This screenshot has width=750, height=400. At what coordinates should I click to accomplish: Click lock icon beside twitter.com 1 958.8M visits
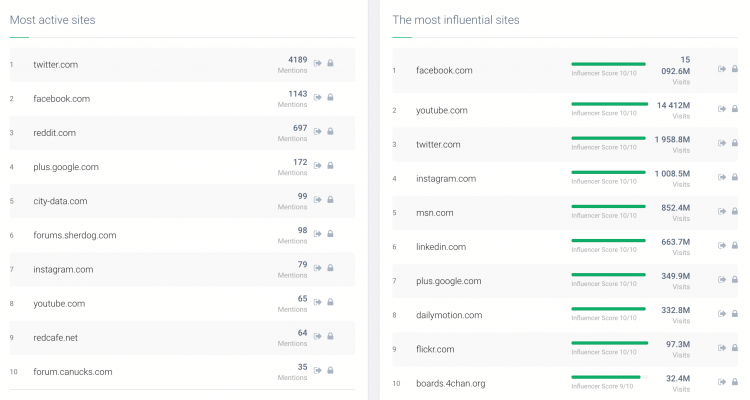(735, 143)
